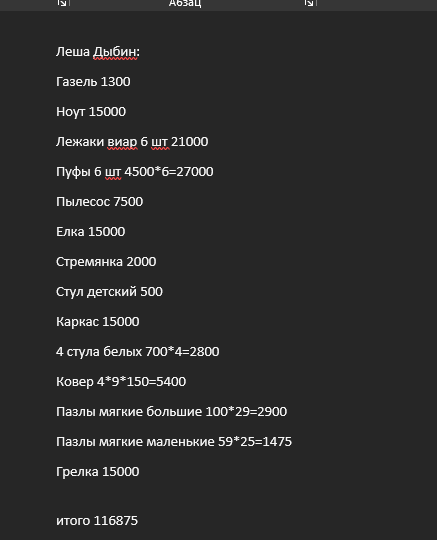
Task: Click the Абзац ribbon group label
Action: tap(185, 3)
